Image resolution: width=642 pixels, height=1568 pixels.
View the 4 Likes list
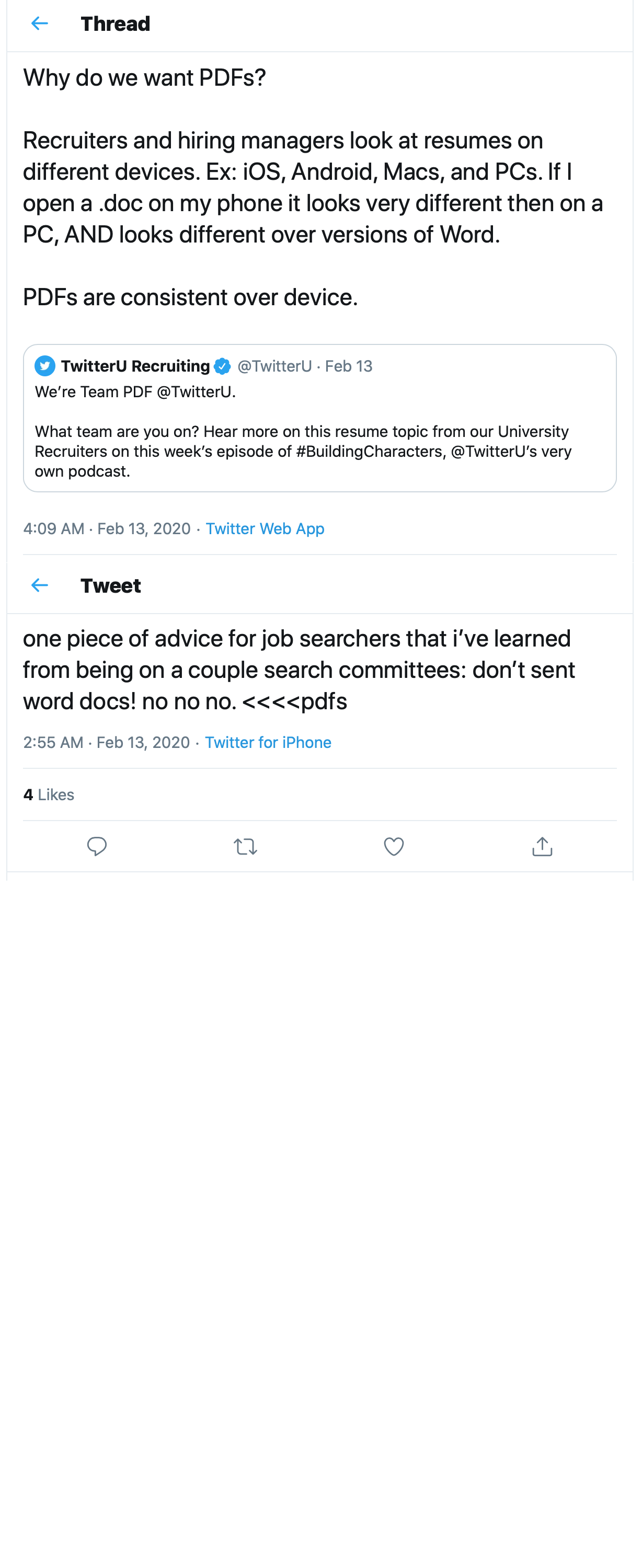(49, 794)
